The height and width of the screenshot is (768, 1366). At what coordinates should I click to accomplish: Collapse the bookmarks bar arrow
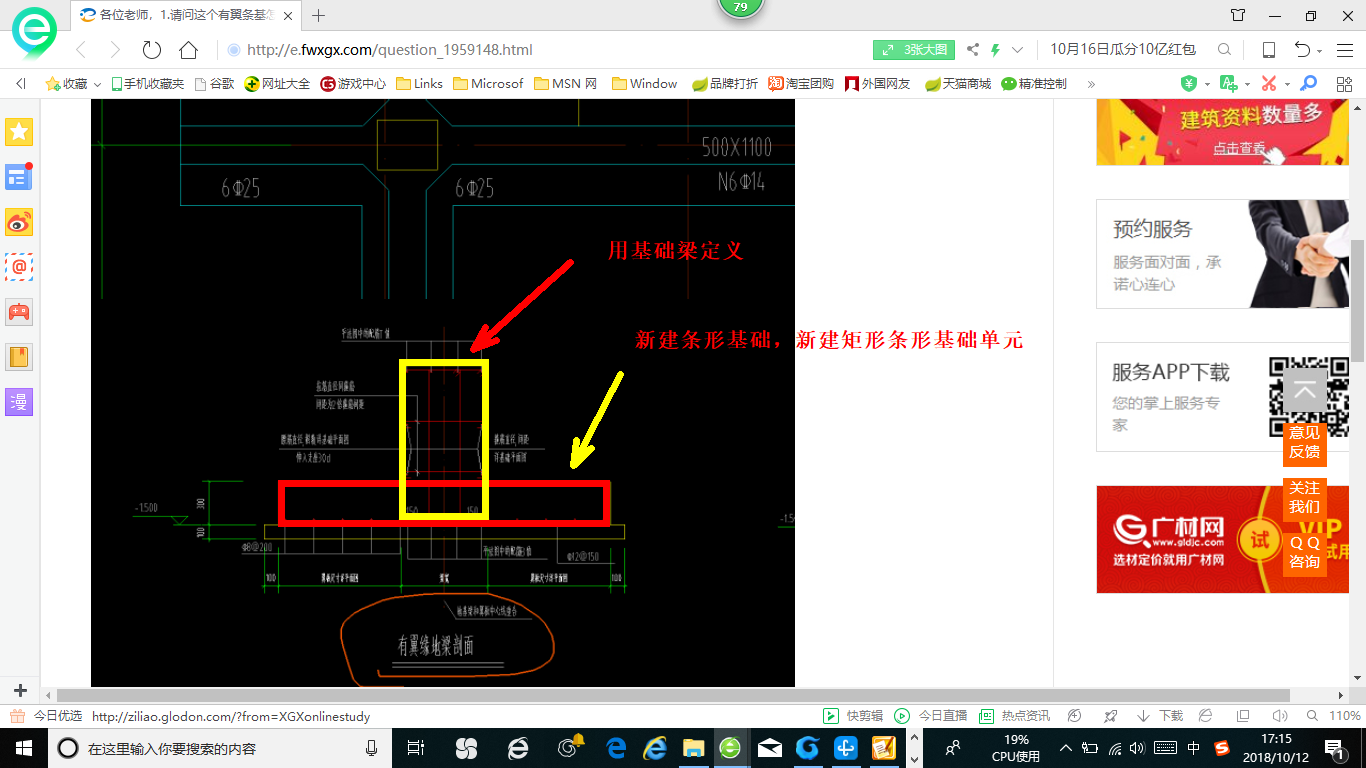coord(21,84)
